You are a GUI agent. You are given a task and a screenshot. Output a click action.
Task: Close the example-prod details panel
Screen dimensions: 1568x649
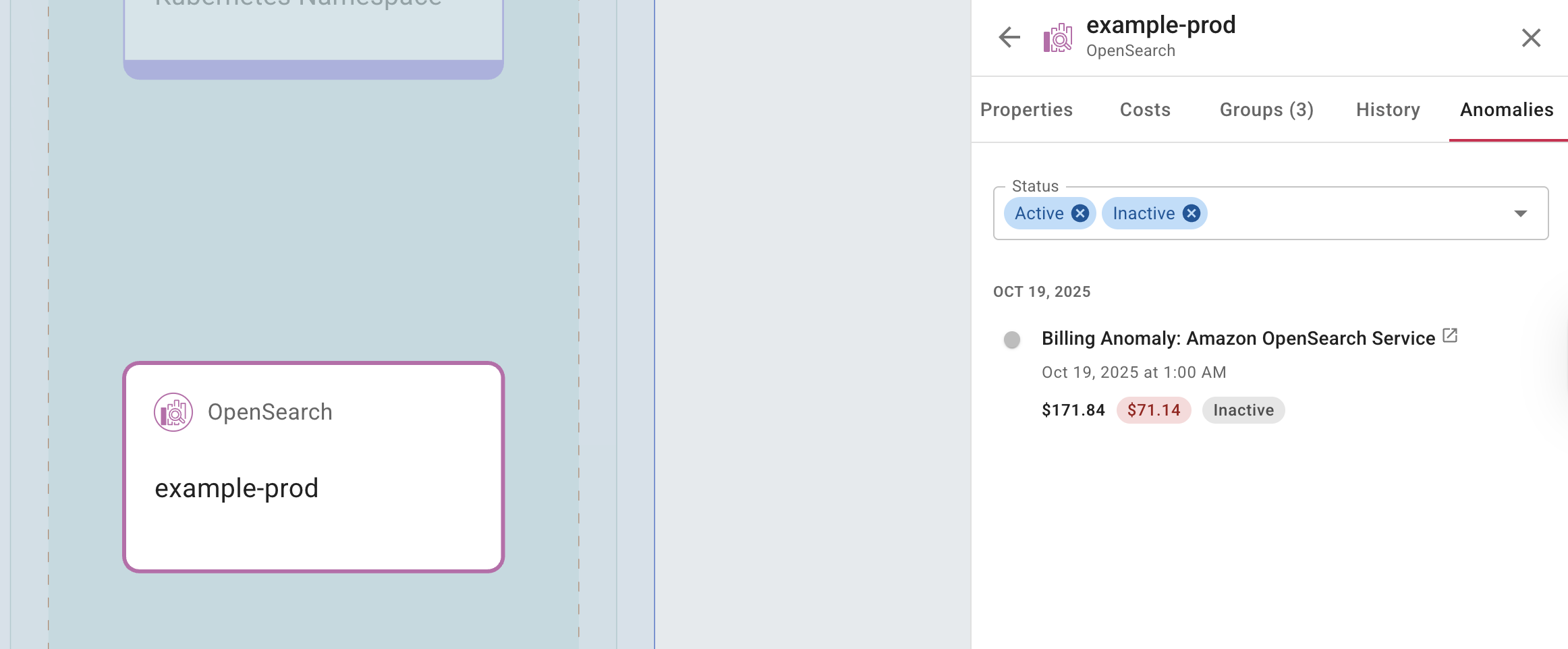pyautogui.click(x=1531, y=38)
